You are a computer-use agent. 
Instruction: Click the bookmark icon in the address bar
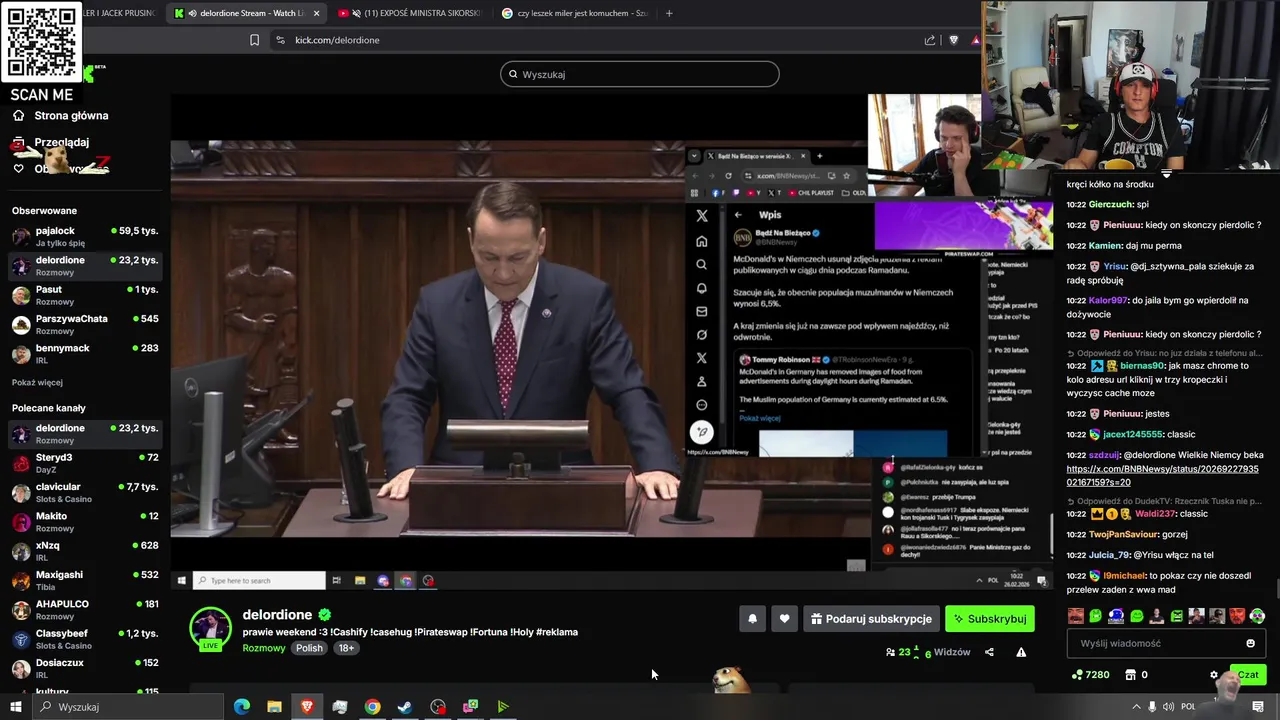click(x=254, y=40)
